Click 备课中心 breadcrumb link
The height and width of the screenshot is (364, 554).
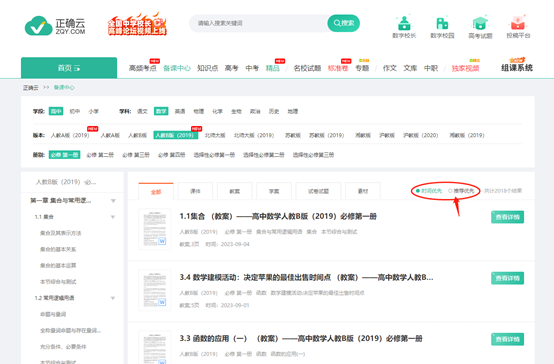[x=64, y=88]
